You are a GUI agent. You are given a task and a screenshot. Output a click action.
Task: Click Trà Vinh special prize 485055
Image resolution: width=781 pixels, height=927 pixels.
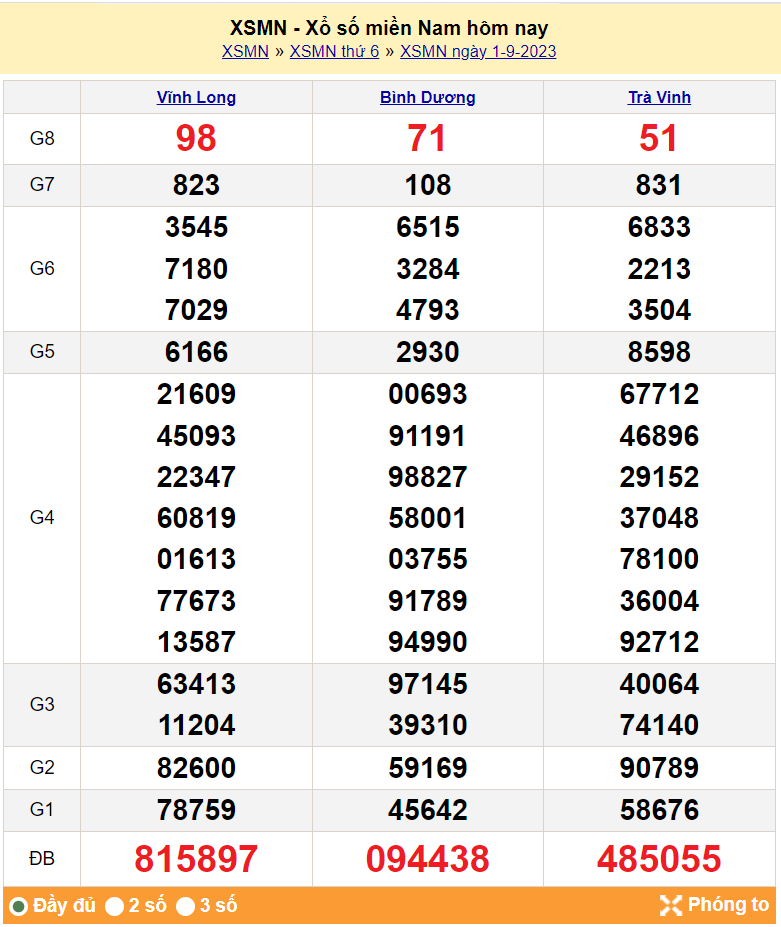point(659,859)
